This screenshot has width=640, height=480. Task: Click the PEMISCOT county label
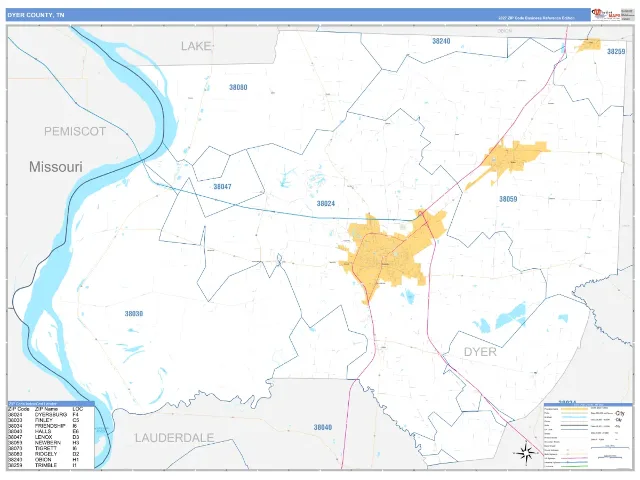pyautogui.click(x=75, y=131)
